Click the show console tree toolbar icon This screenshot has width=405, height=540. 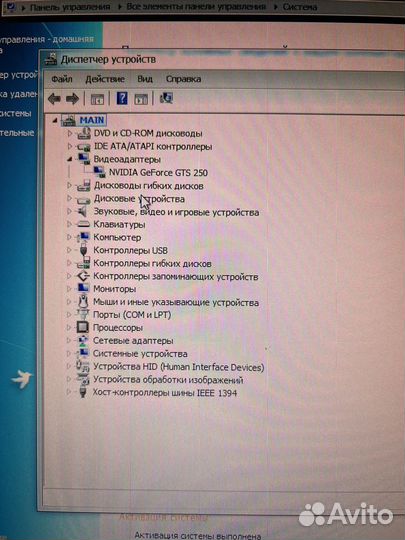tap(97, 99)
